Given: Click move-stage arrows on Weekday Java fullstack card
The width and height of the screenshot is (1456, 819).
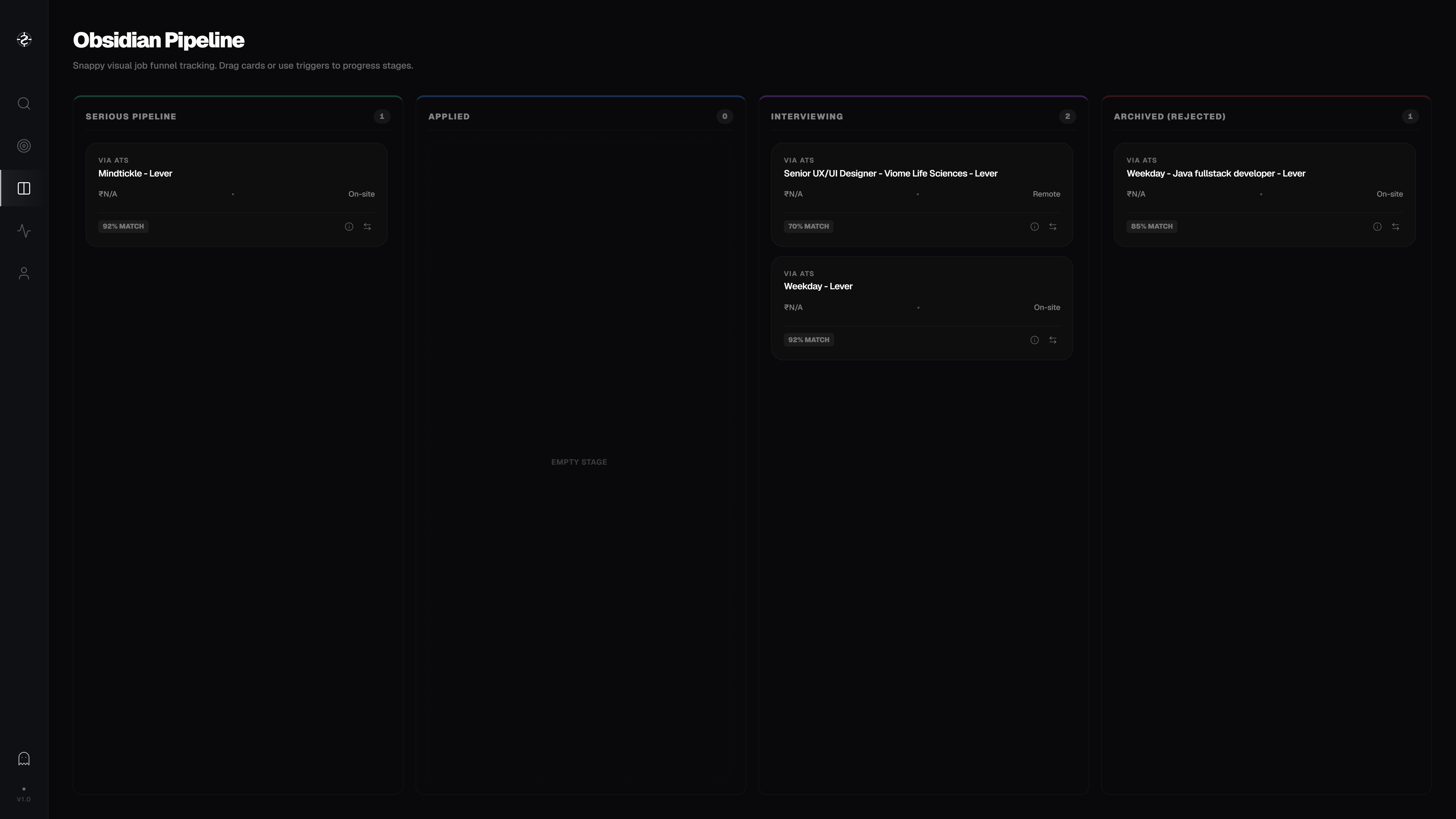Looking at the screenshot, I should (1396, 227).
